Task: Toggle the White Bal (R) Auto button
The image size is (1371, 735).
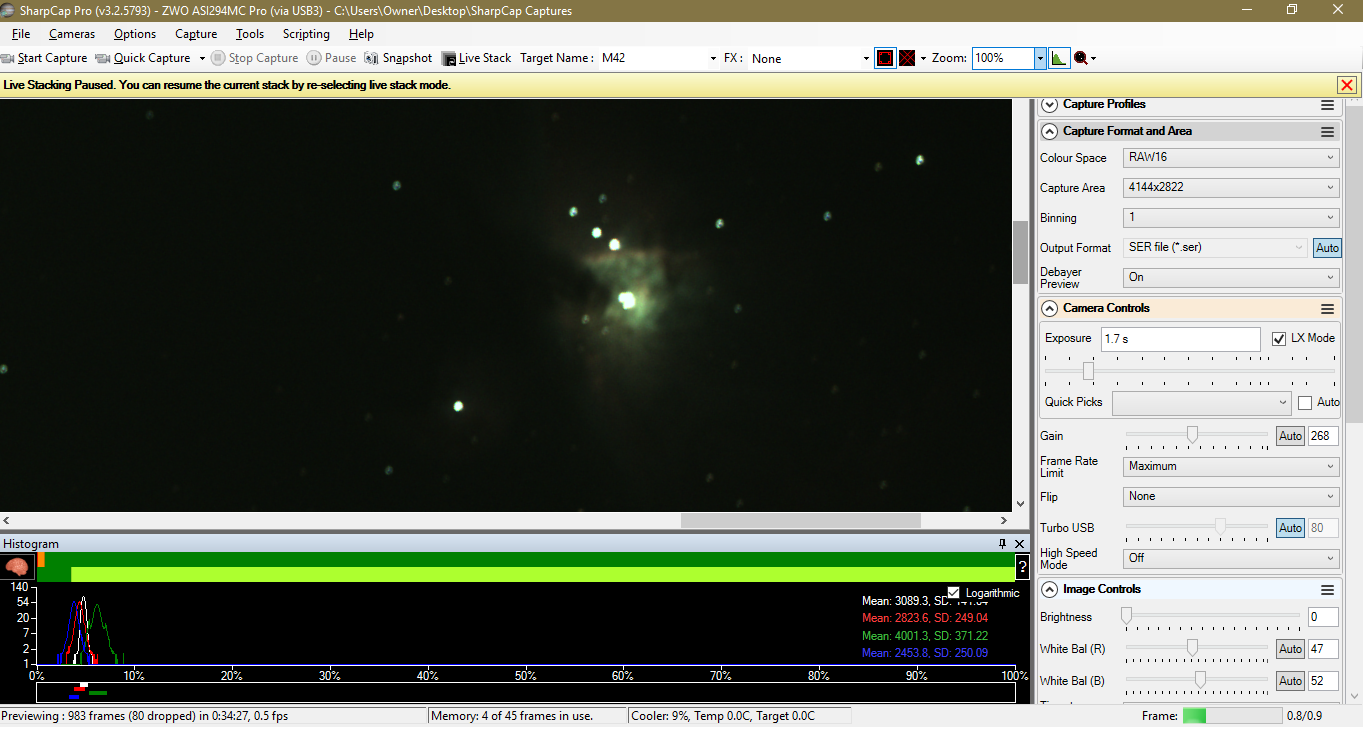Action: [1291, 649]
